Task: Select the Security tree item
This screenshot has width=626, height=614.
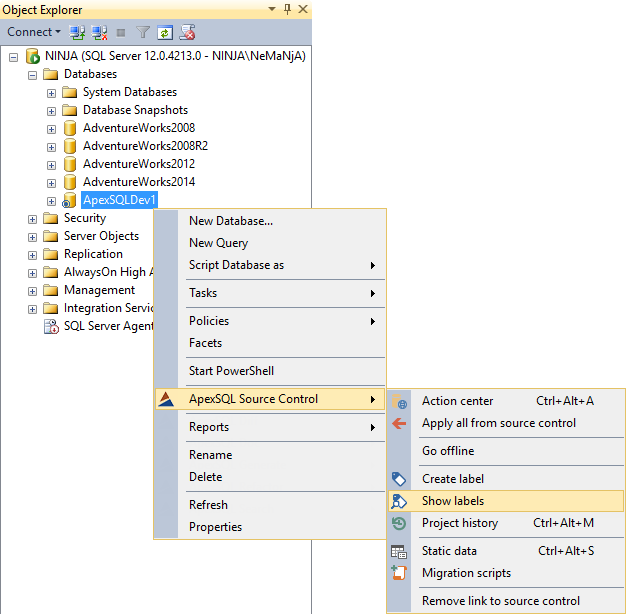Action: pos(85,218)
